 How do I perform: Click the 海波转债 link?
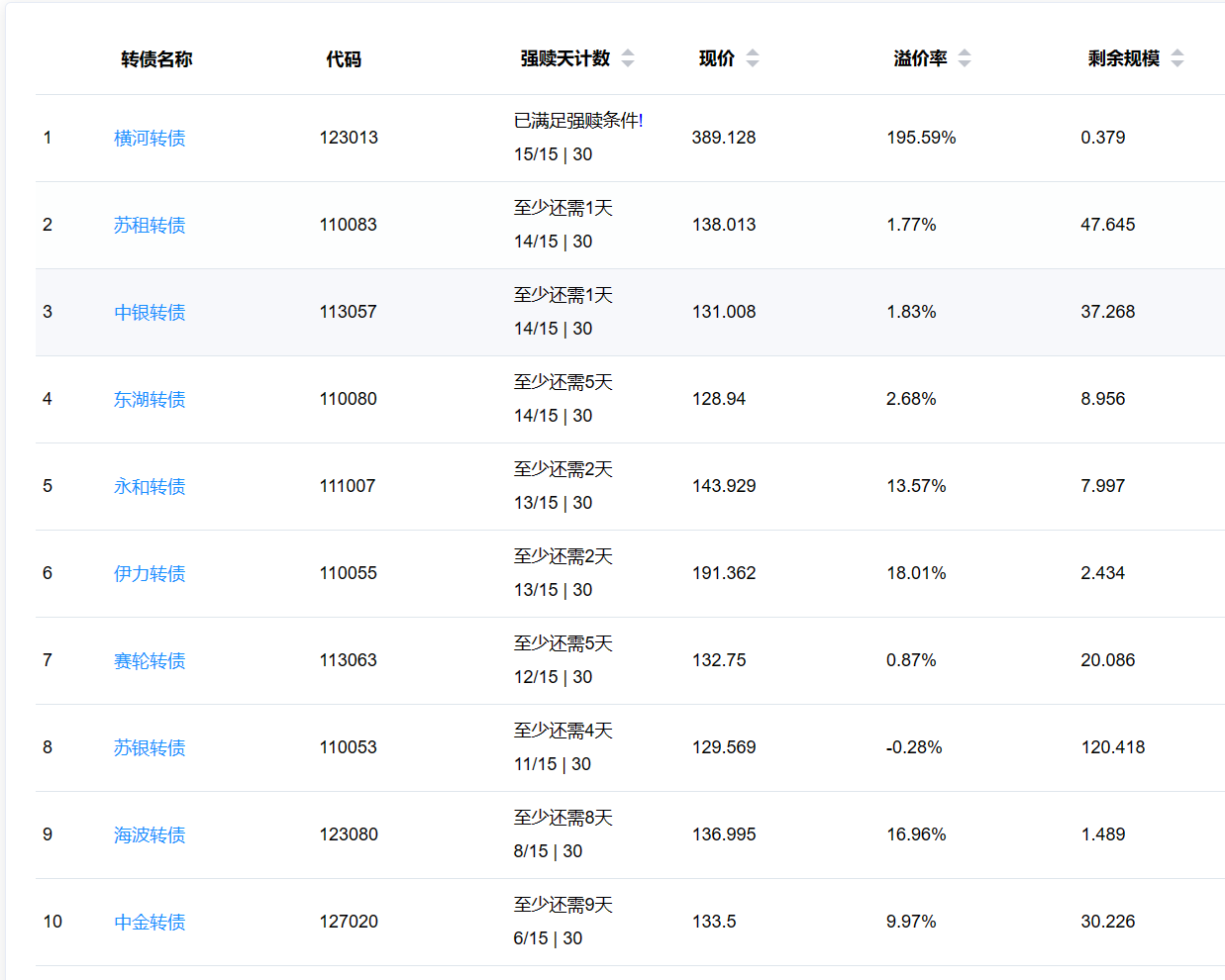coord(150,835)
